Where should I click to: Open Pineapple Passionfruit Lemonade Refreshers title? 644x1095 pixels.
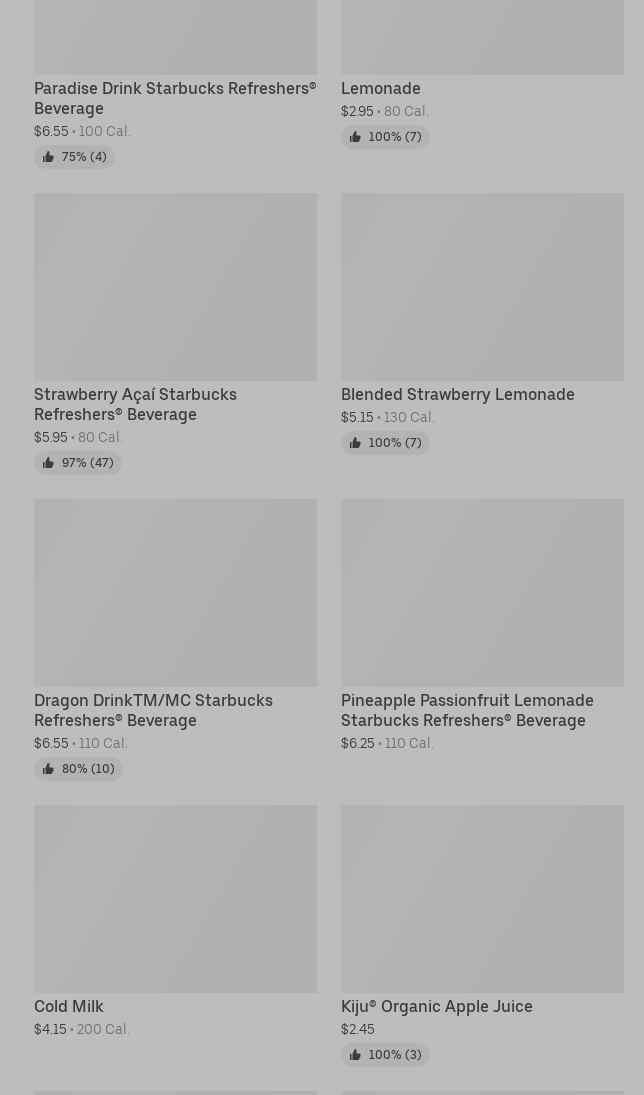pyautogui.click(x=466, y=710)
